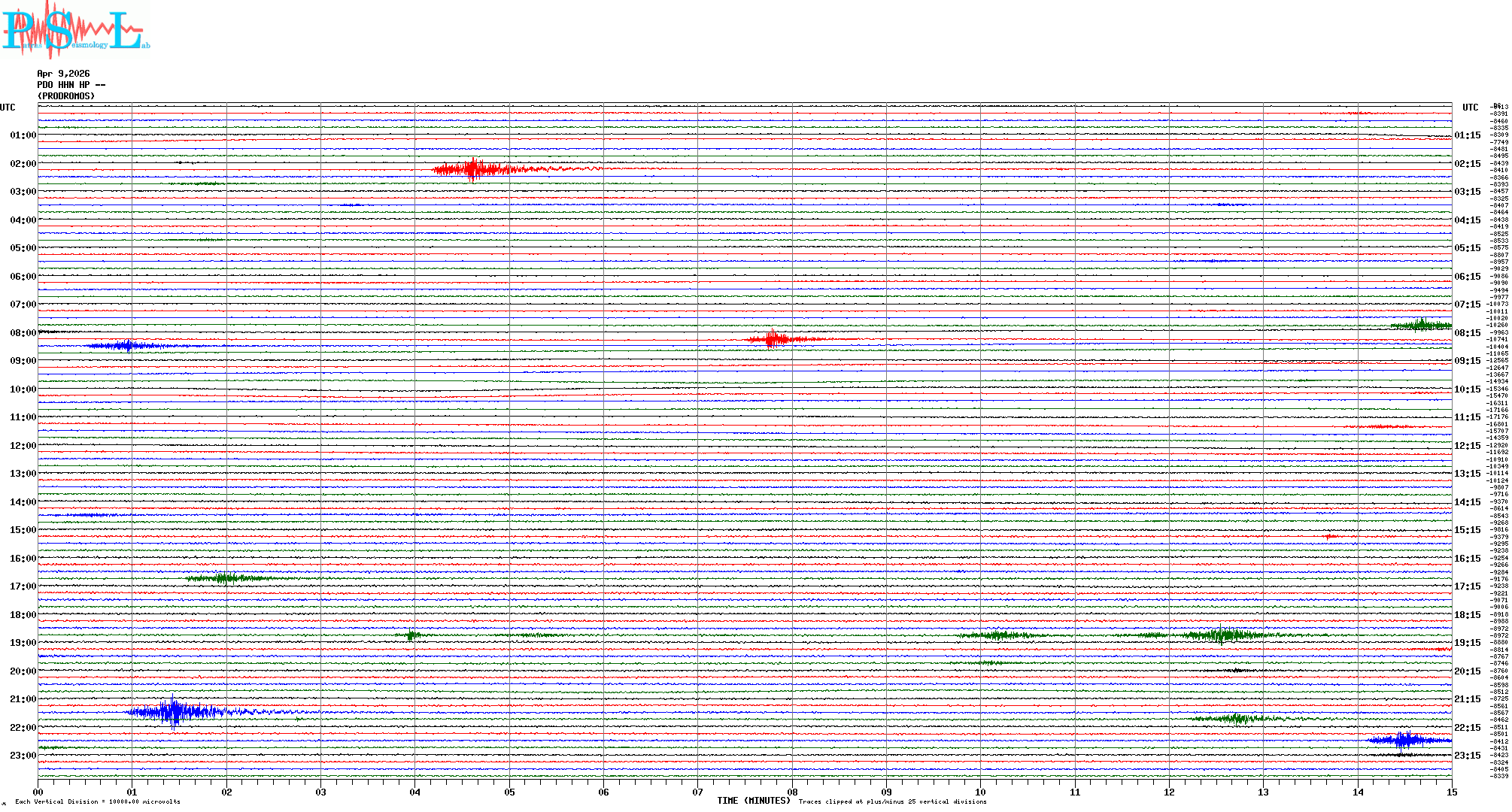Click the green burst at the right edge above the 08:15 label

pos(1421,325)
